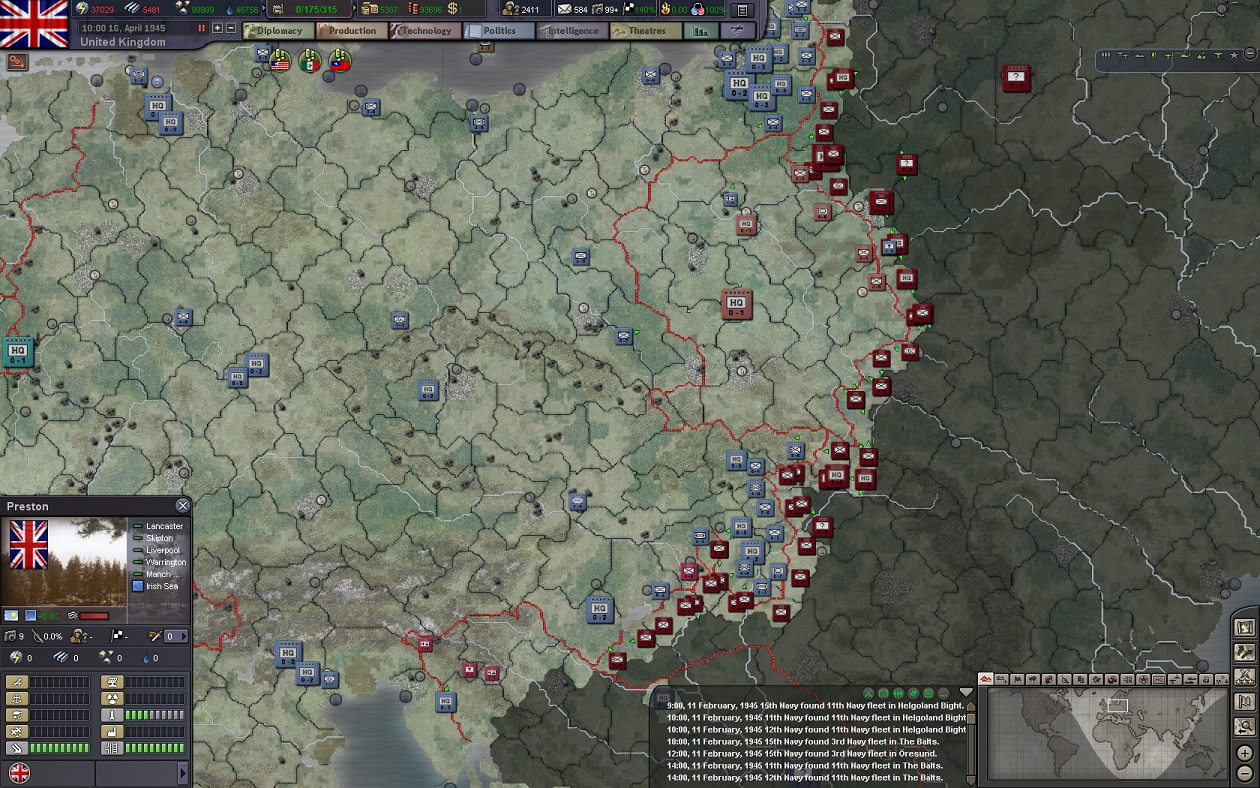Switch to the Technology tab
Image resolution: width=1260 pixels, height=788 pixels.
tap(424, 31)
